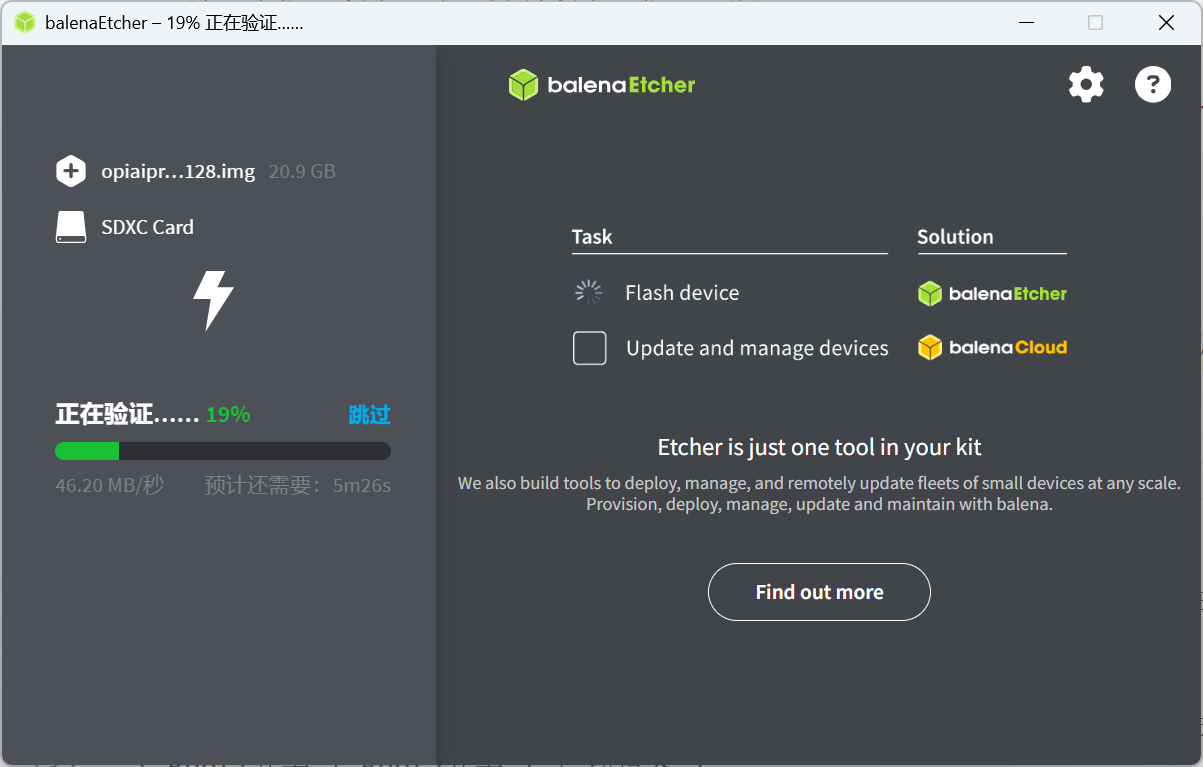This screenshot has width=1203, height=767.
Task: Click the loading spinner beside Flash device
Action: [x=588, y=292]
